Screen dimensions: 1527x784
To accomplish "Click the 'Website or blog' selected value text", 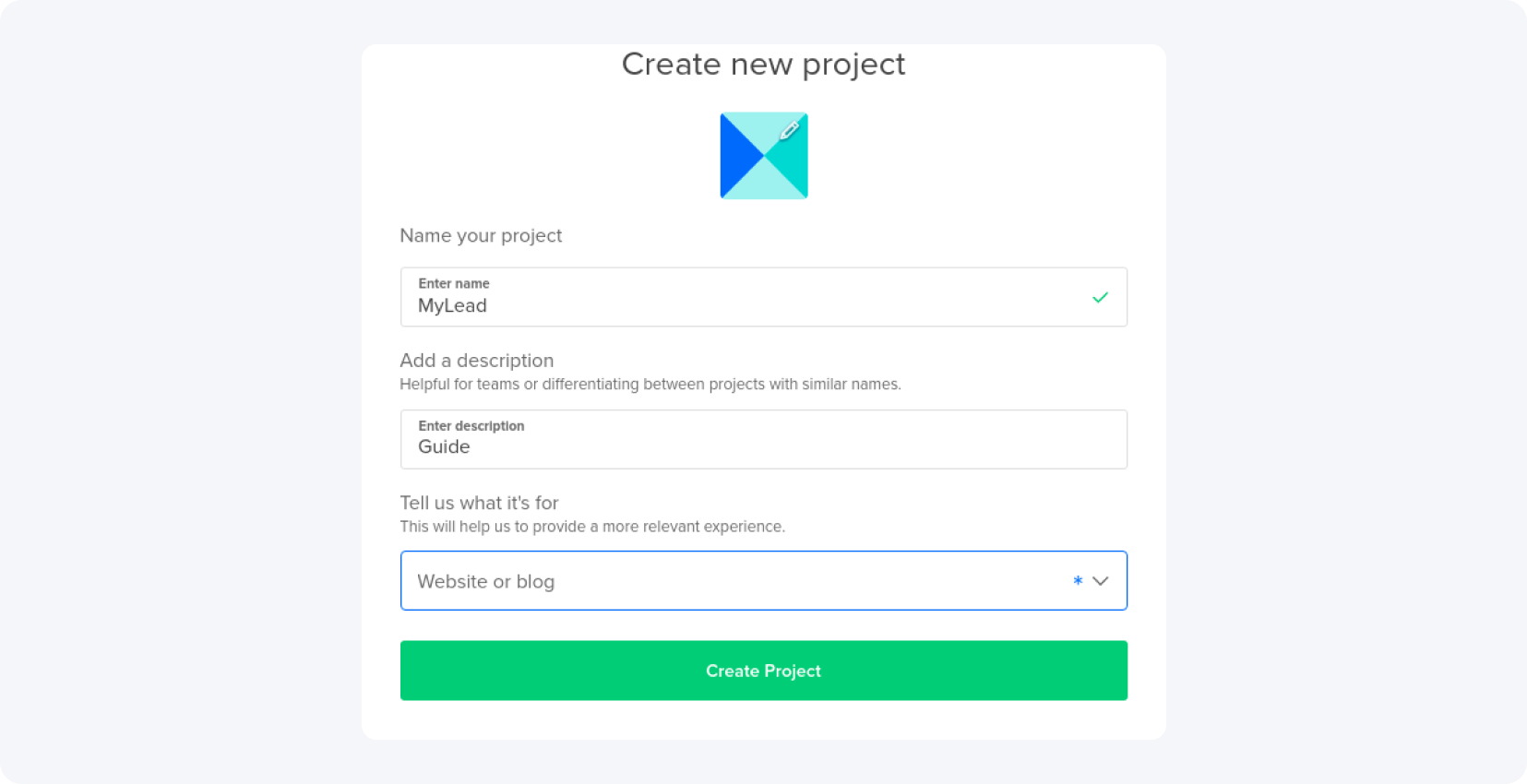I will 485,582.
